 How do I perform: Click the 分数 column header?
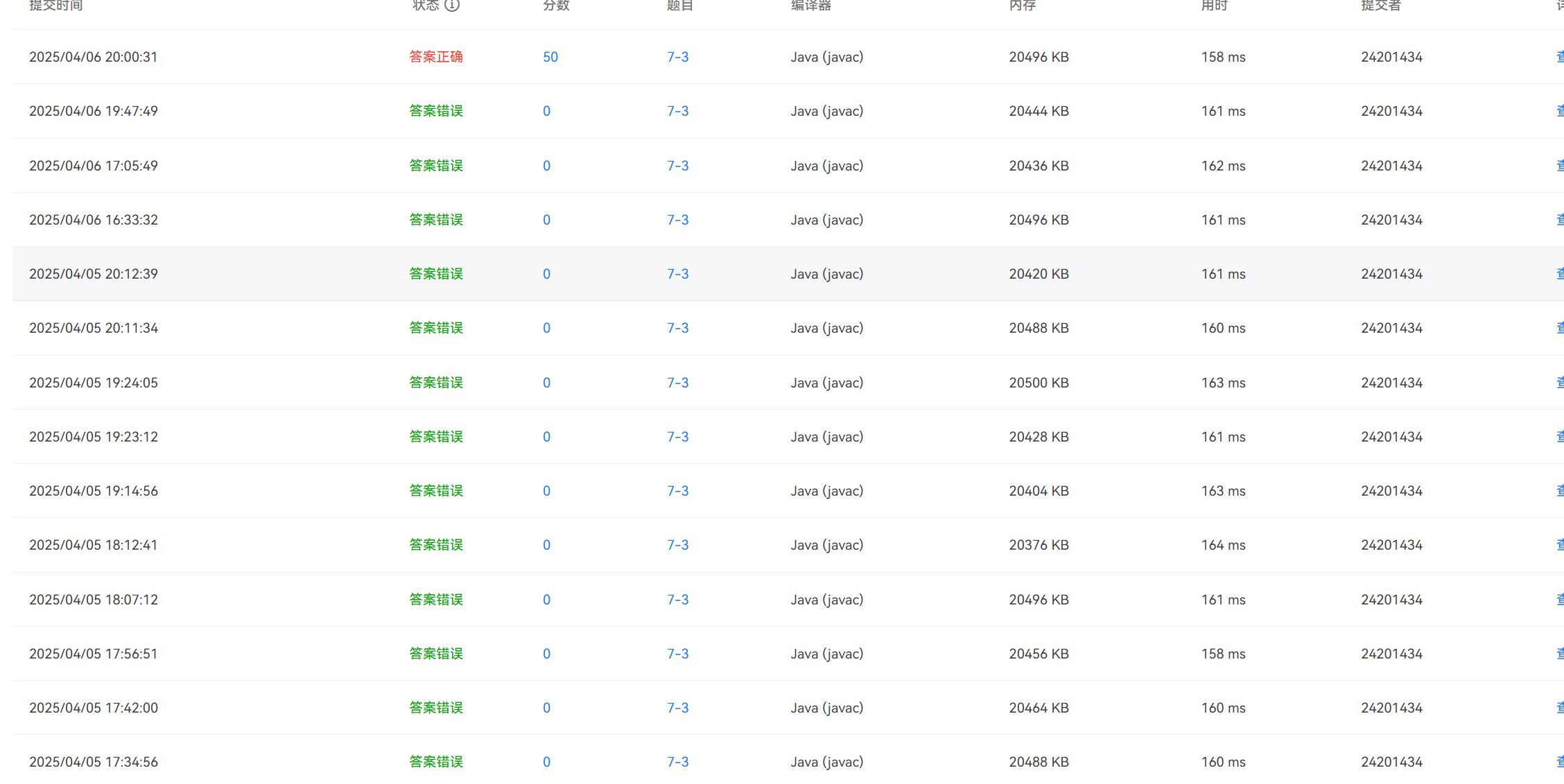(556, 6)
